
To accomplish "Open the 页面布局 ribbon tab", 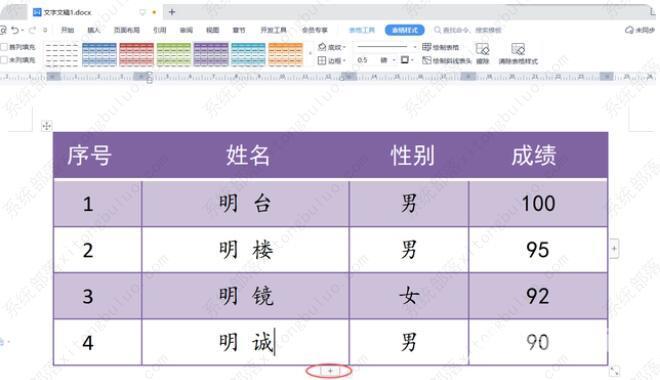I will coord(127,30).
